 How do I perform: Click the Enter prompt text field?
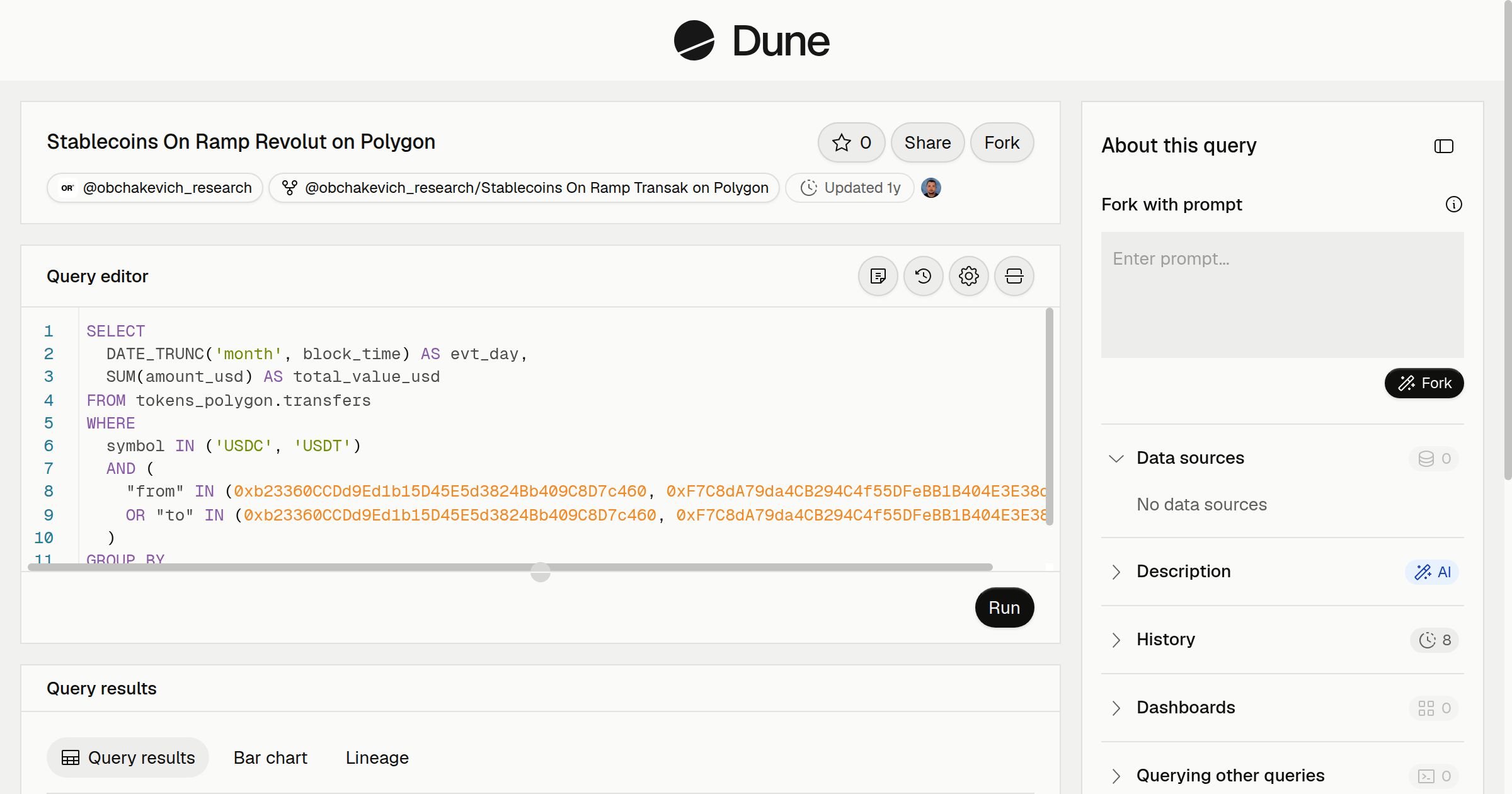[x=1282, y=295]
